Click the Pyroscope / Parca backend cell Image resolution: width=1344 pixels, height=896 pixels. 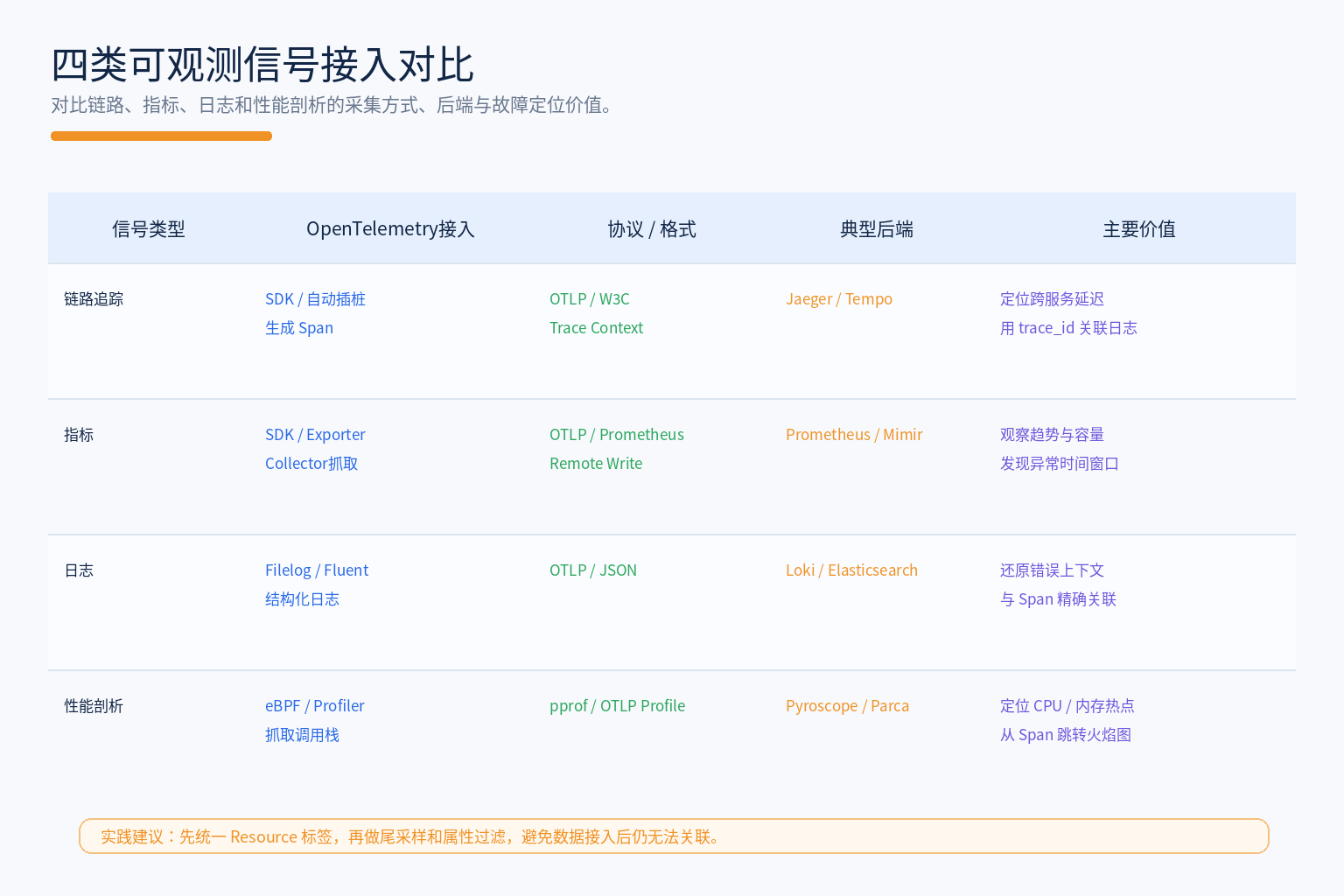pos(847,706)
